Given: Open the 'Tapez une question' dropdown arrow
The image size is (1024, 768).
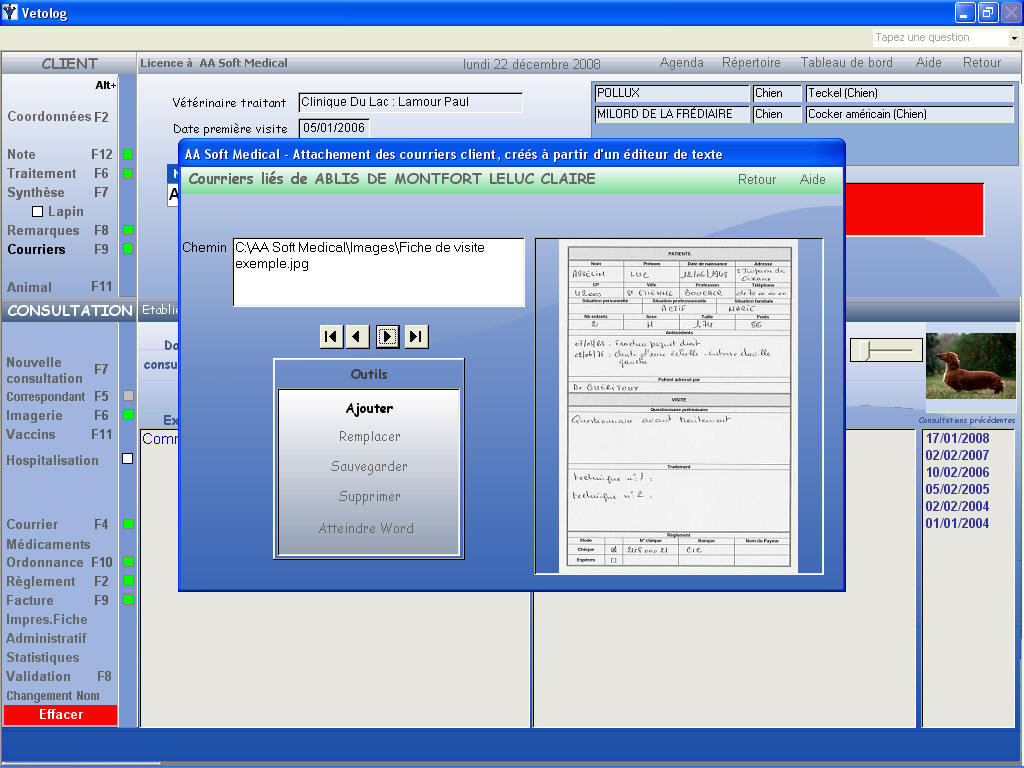Looking at the screenshot, I should 1014,38.
